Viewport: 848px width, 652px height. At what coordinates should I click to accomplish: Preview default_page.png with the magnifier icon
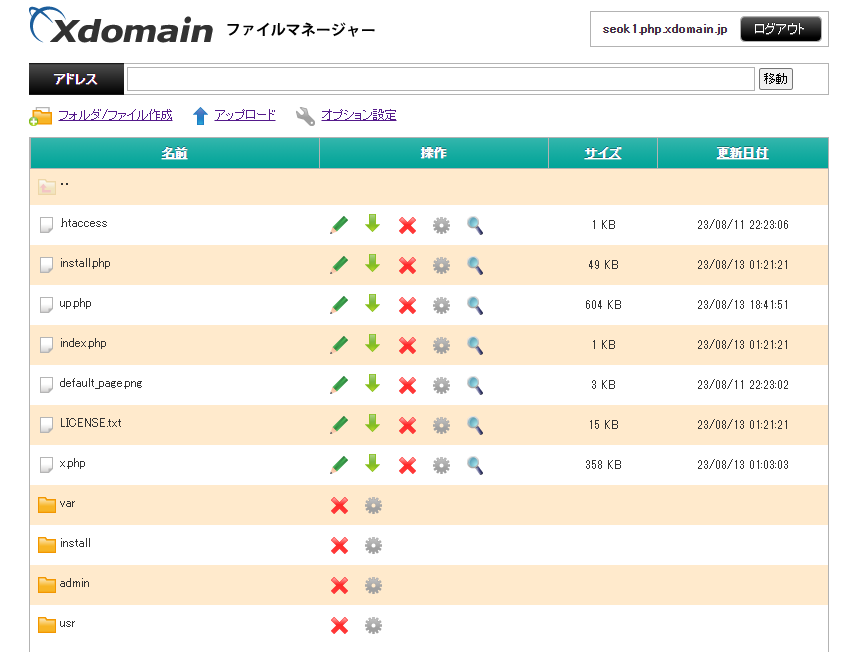coord(475,385)
